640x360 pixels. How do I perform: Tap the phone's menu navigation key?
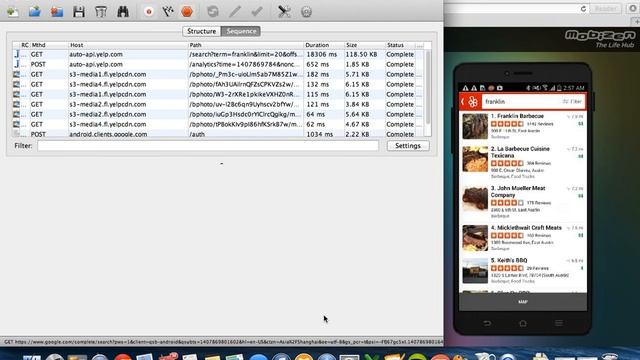tap(559, 323)
